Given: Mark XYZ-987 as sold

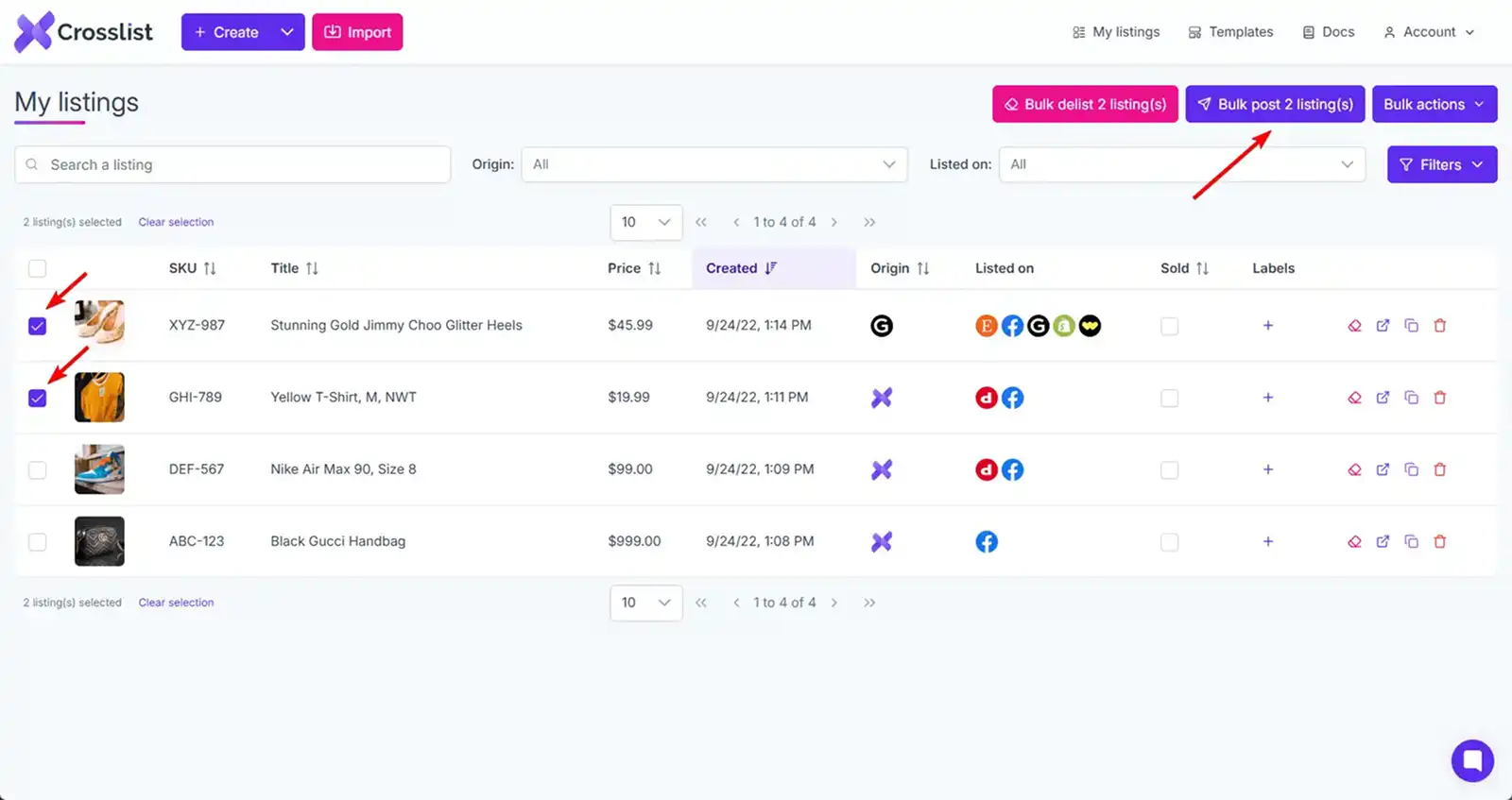Looking at the screenshot, I should pos(1169,326).
